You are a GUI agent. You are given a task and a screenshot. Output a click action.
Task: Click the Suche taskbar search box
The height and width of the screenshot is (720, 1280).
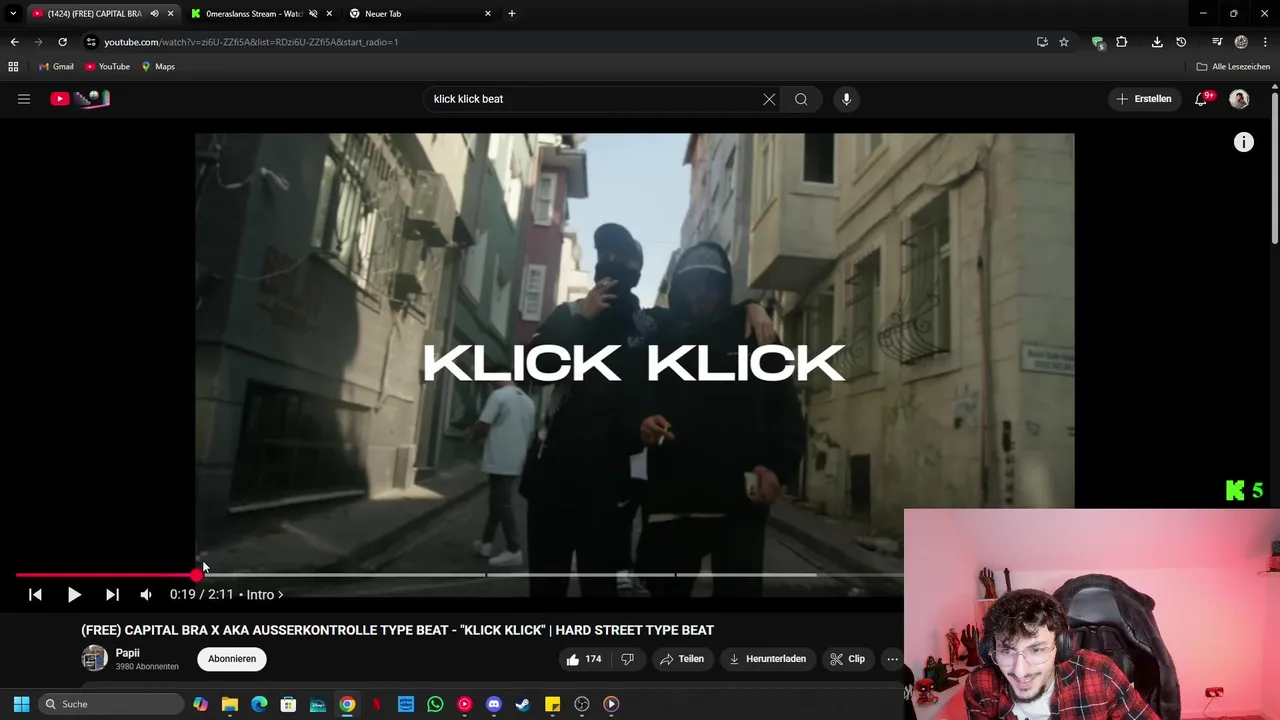(x=110, y=704)
